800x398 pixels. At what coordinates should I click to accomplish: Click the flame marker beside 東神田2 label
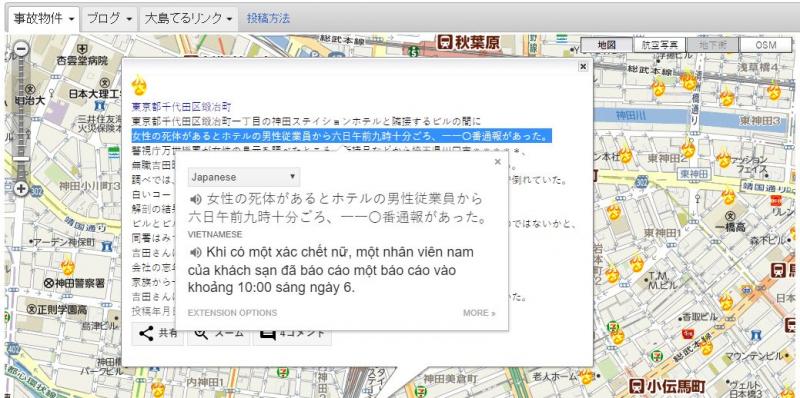coord(688,149)
